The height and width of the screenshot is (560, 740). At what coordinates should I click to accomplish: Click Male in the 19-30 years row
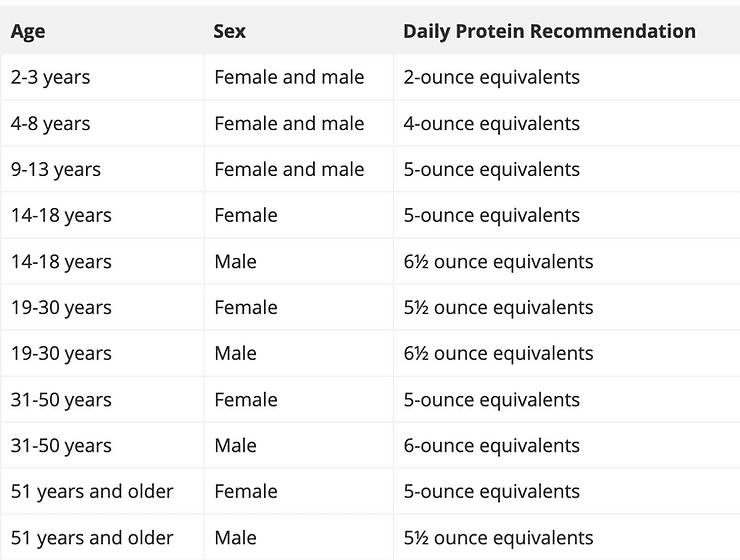pos(235,353)
